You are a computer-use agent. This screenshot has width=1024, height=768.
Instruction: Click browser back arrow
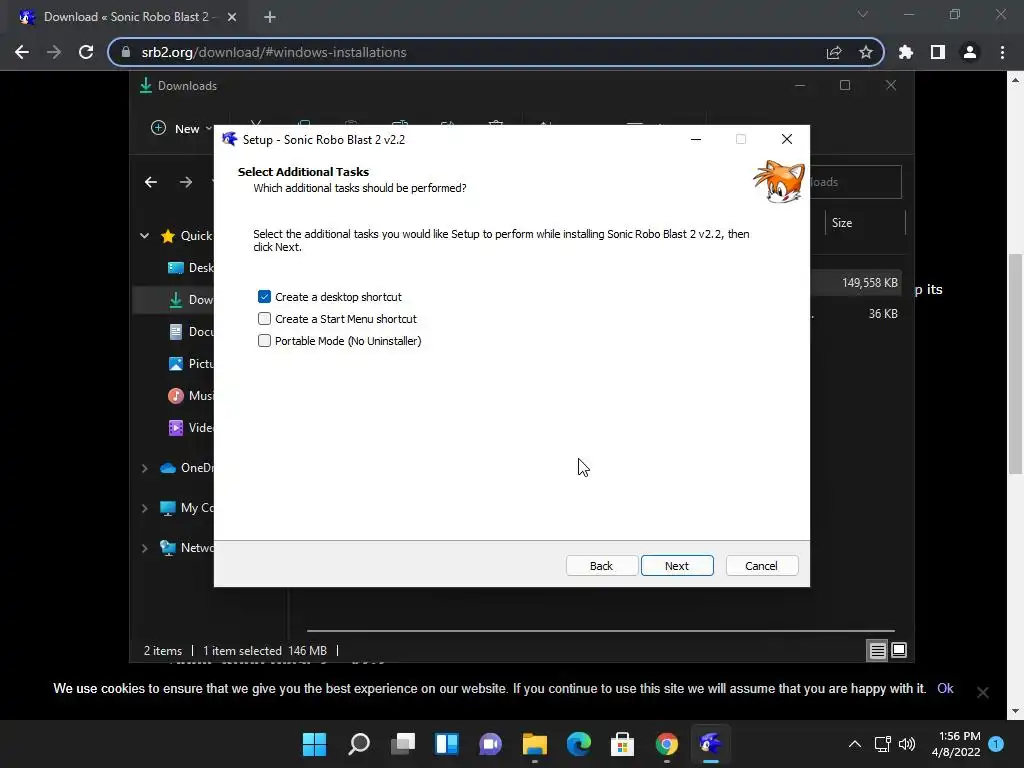22,52
